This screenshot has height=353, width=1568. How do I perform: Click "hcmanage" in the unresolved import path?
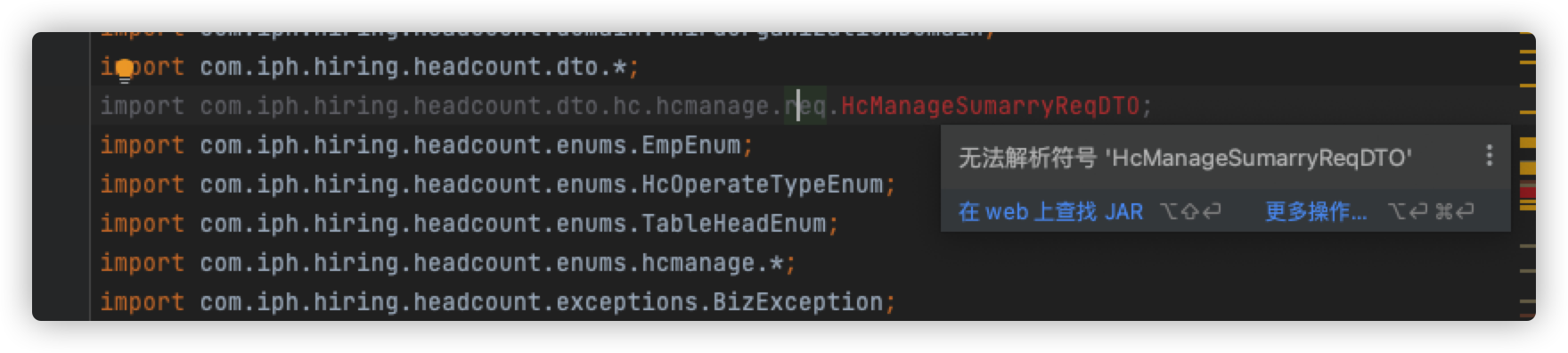click(712, 106)
